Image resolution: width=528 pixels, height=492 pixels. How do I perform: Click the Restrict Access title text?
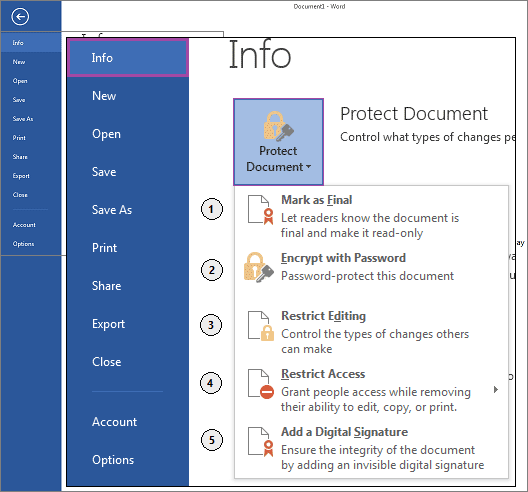click(323, 374)
